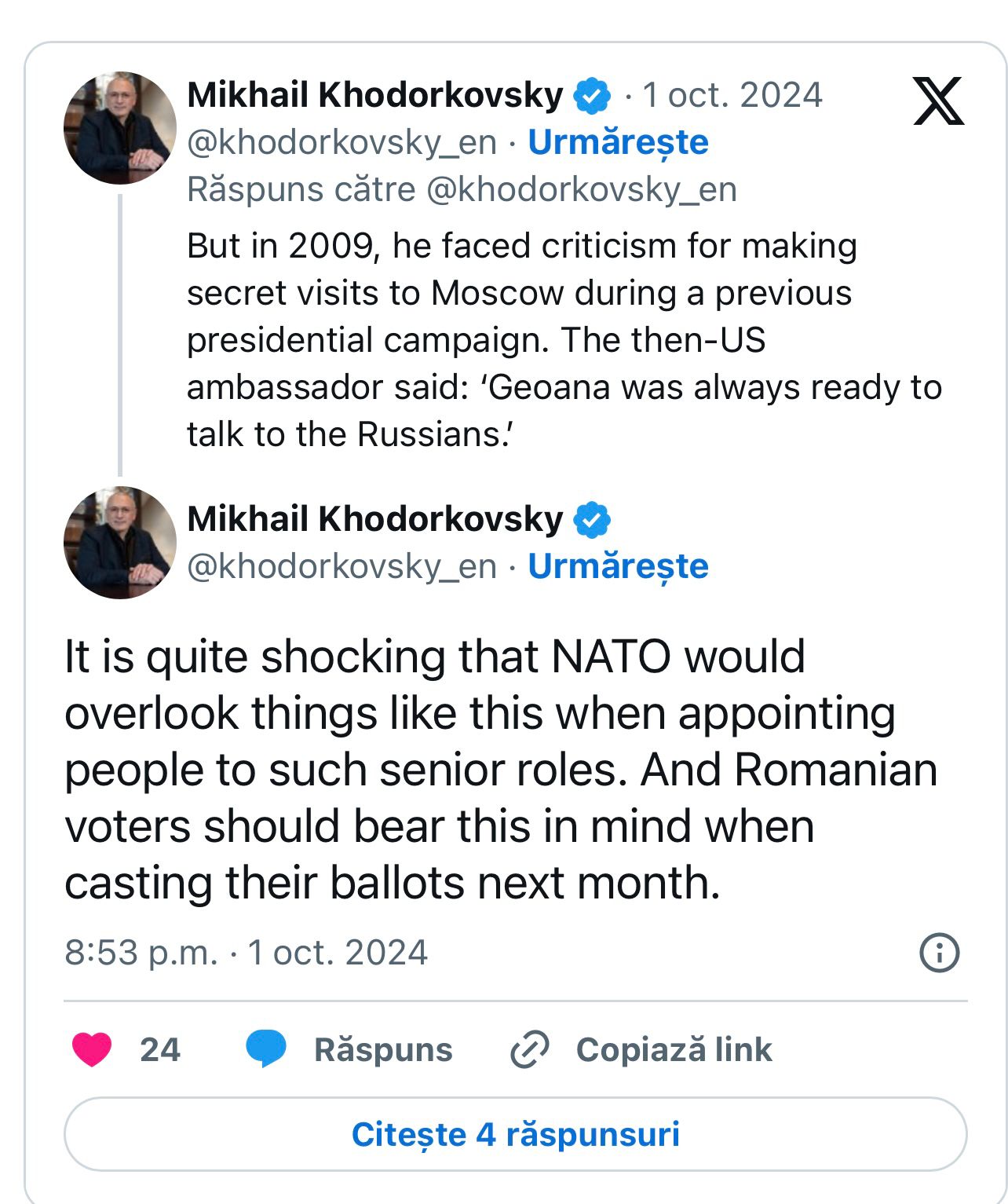Open the profile avatar of the first tweet
Viewport: 1008px width, 1204px height.
tap(120, 128)
